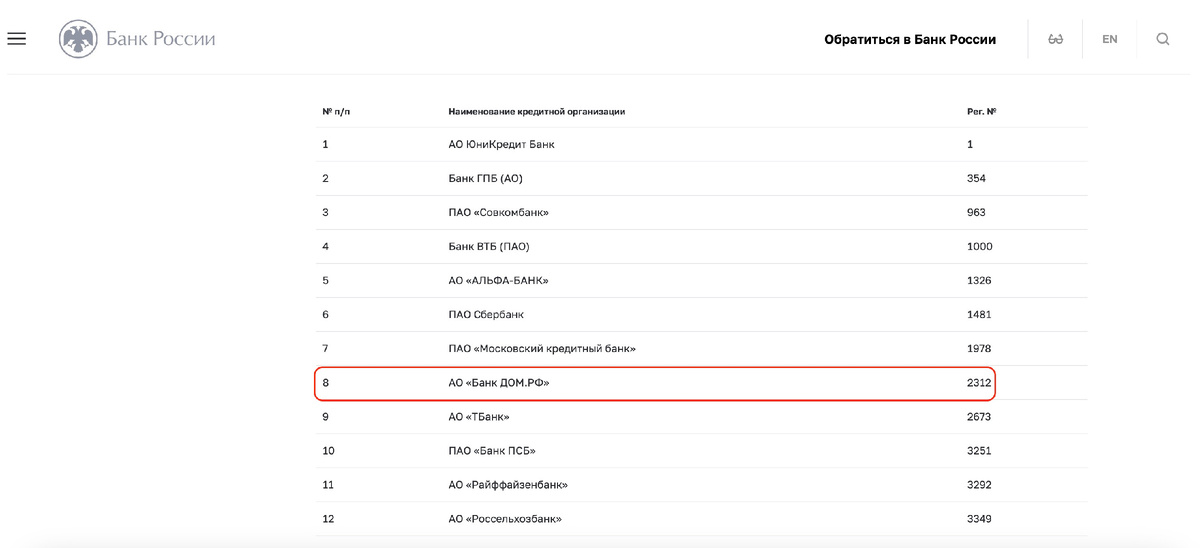The height and width of the screenshot is (548, 1200).
Task: Select registration number 1481
Action: [x=979, y=315]
